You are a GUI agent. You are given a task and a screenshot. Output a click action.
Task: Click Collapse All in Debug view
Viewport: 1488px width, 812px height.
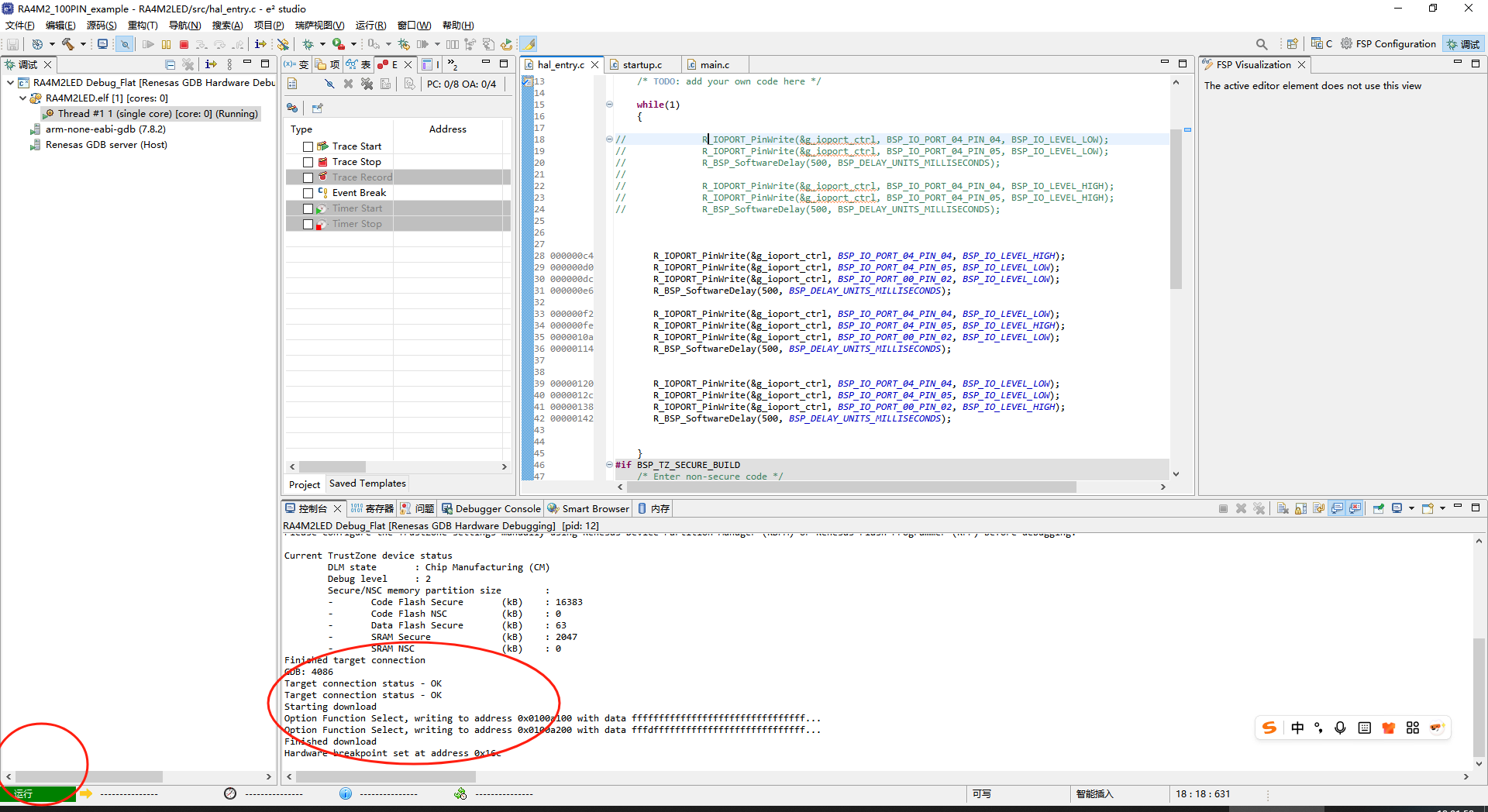(170, 64)
